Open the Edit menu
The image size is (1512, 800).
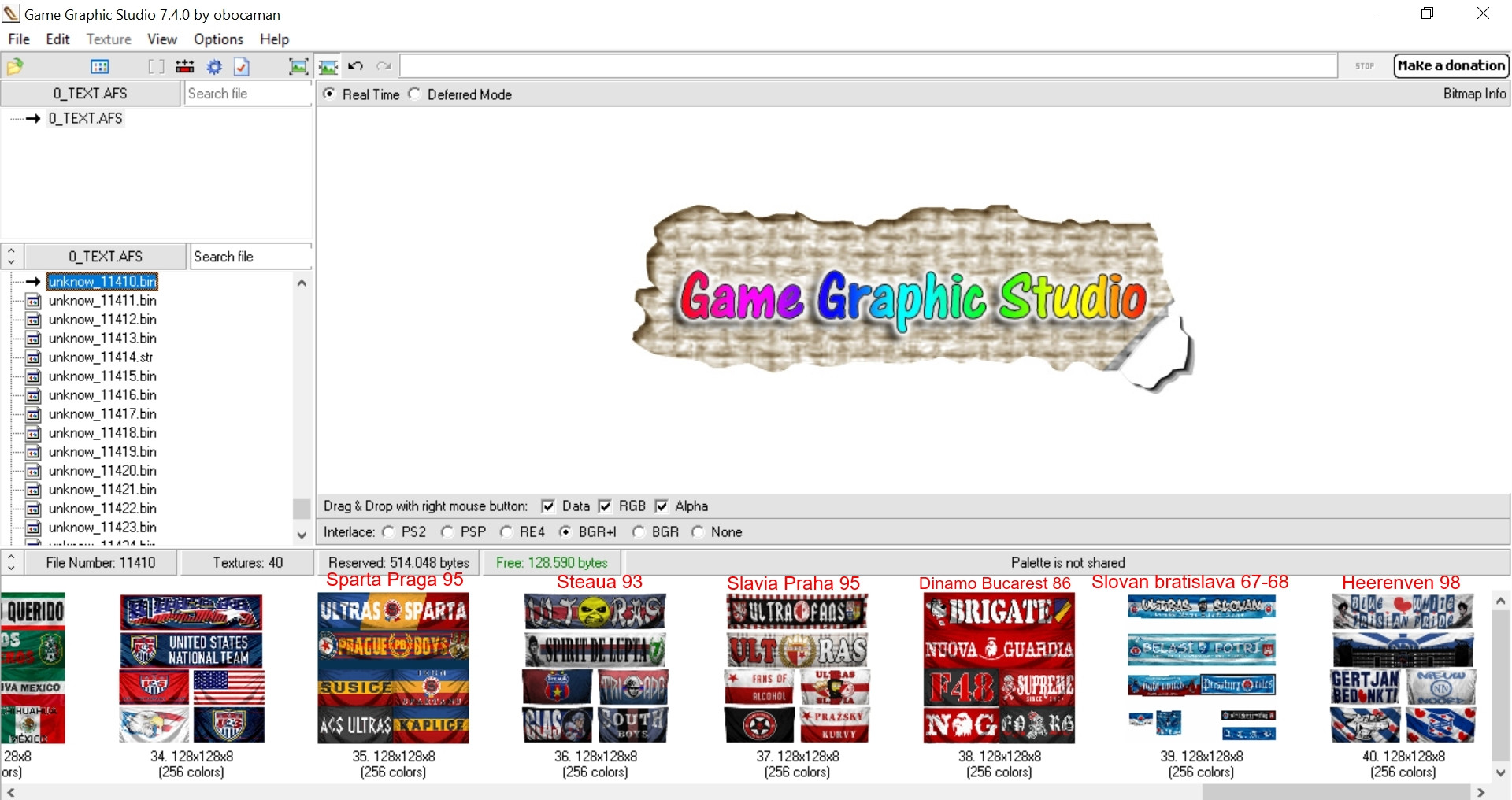57,39
